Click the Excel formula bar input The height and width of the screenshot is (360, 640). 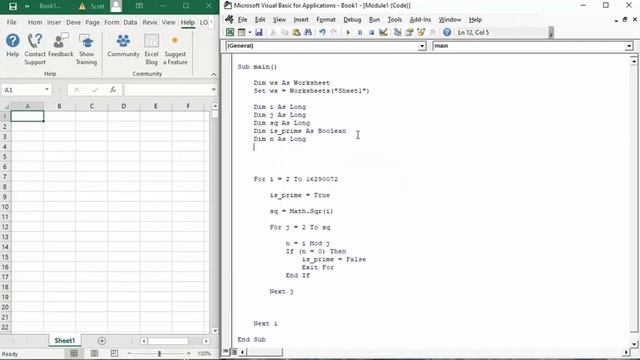point(167,90)
